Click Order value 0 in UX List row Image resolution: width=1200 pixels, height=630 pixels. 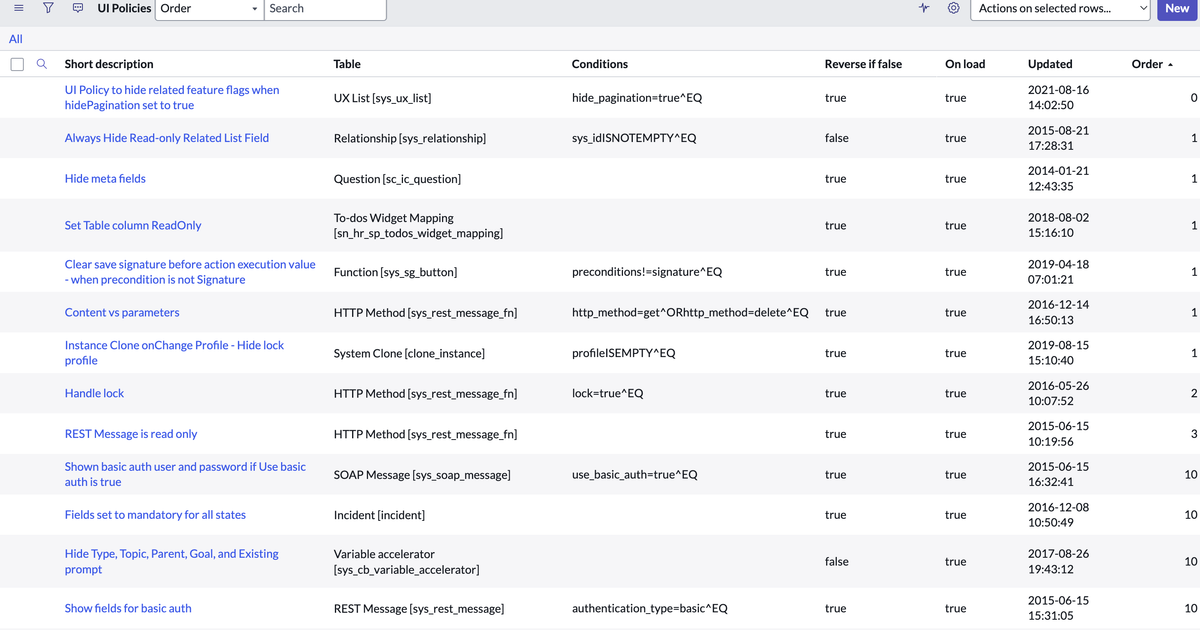click(x=1194, y=98)
